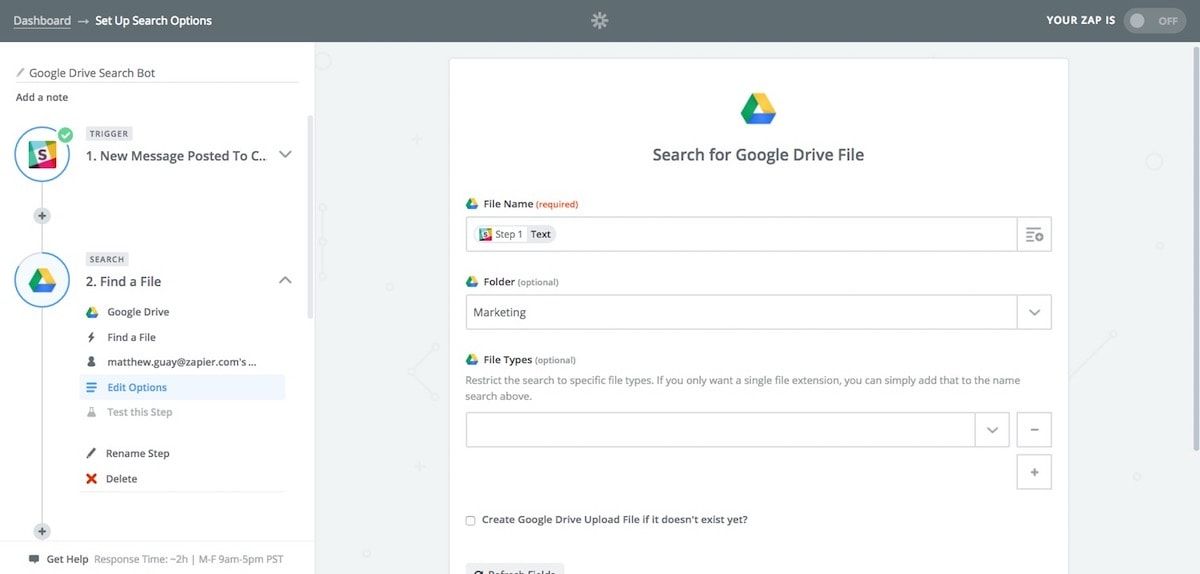Remove the File Types entry with minus button
Viewport: 1200px width, 574px height.
pos(1034,430)
